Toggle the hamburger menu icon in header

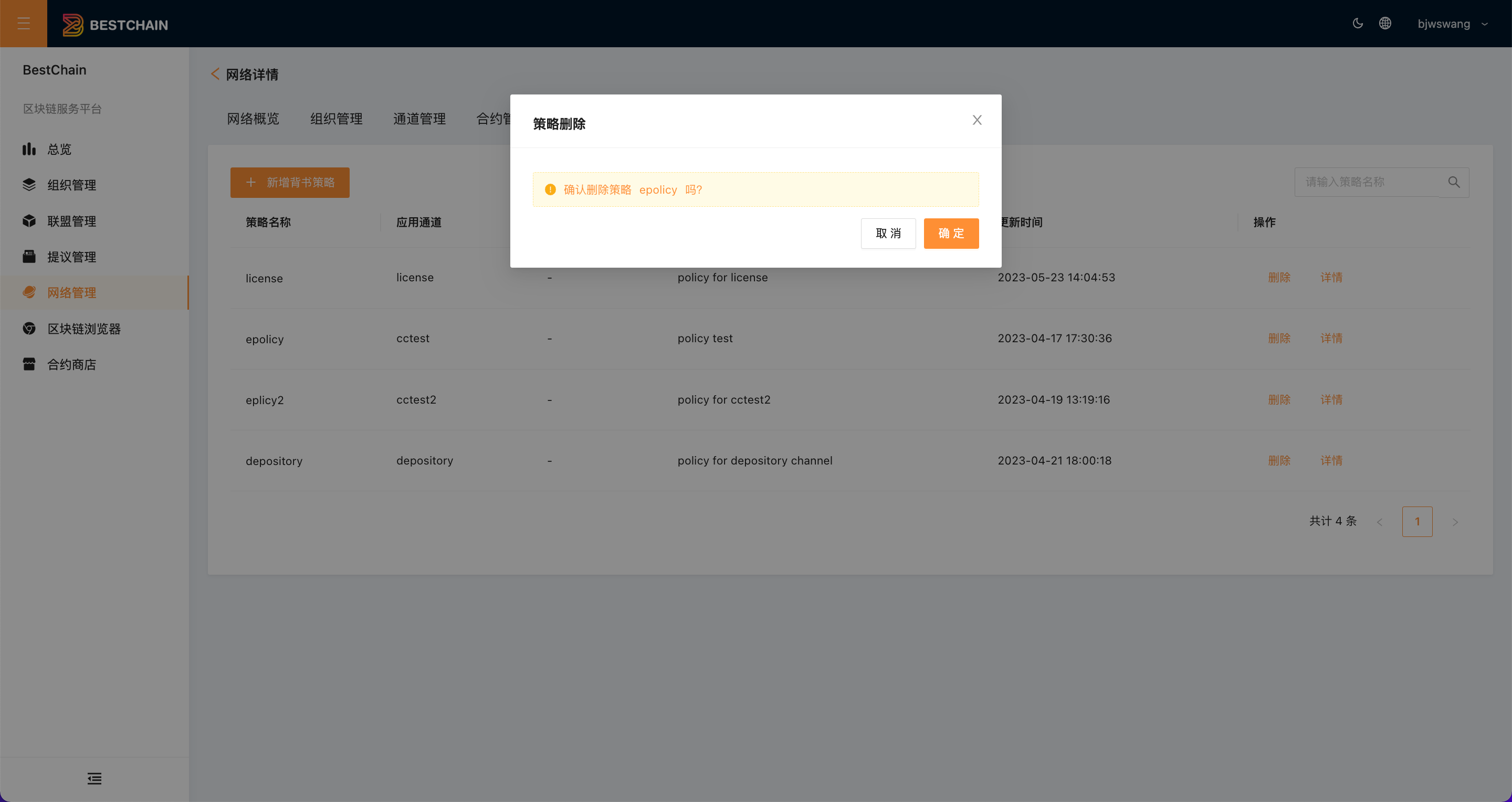(24, 24)
